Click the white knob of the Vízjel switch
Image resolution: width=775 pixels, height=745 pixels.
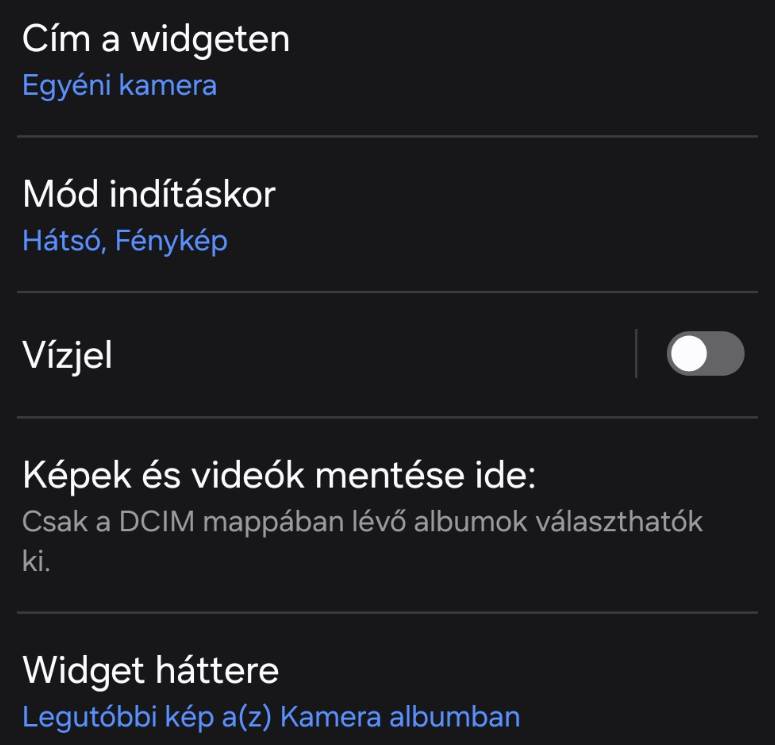click(689, 354)
